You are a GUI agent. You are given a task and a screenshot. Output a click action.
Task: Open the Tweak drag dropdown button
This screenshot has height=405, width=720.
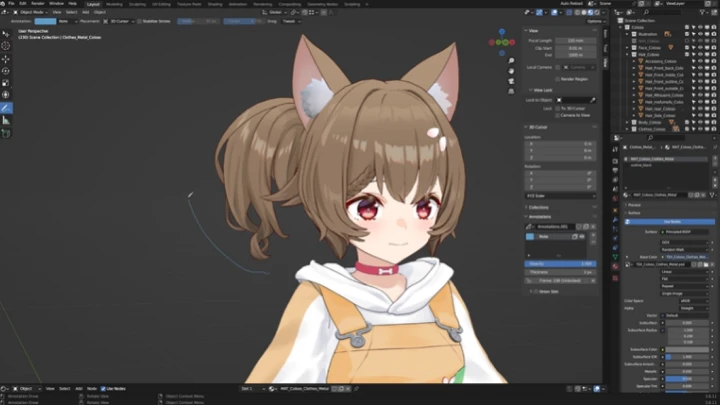point(291,21)
